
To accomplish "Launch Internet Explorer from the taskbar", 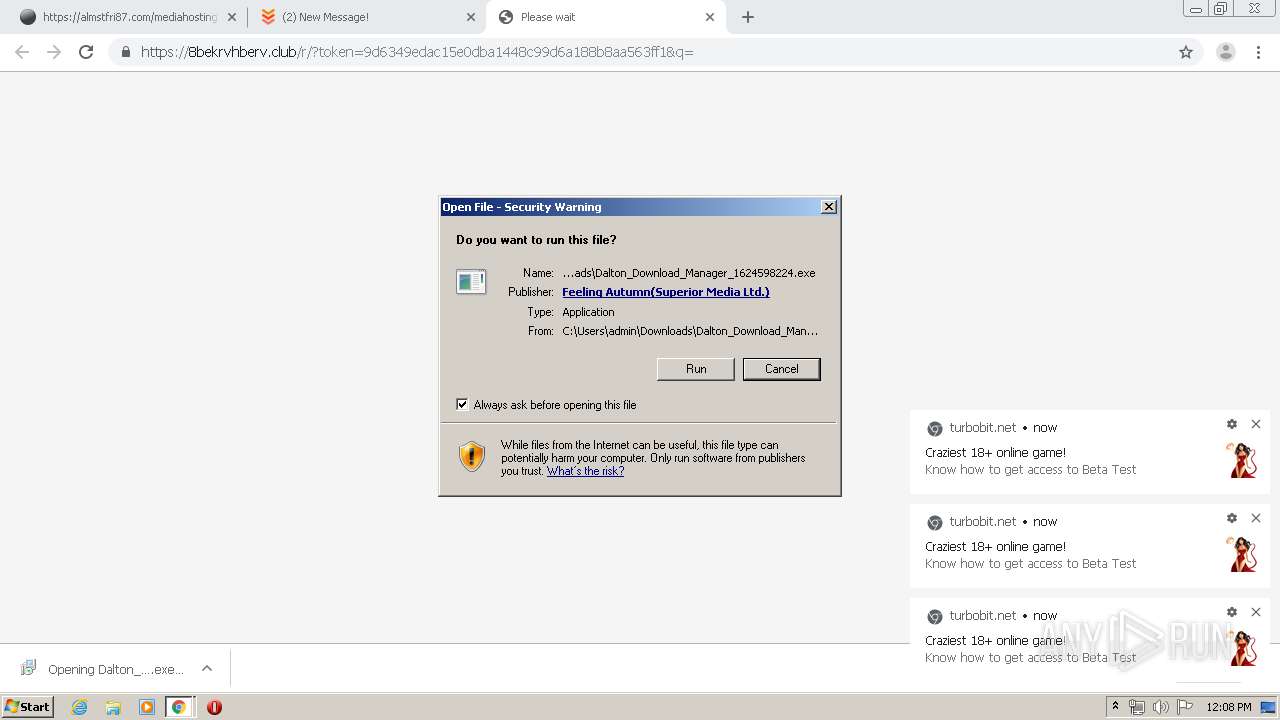I will pos(80,707).
